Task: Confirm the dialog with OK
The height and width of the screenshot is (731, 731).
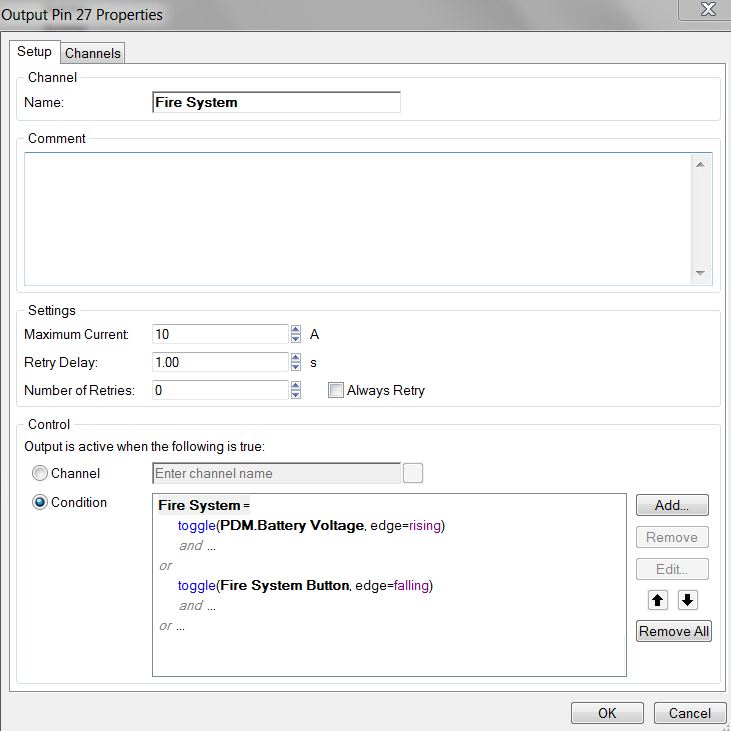Action: (607, 713)
